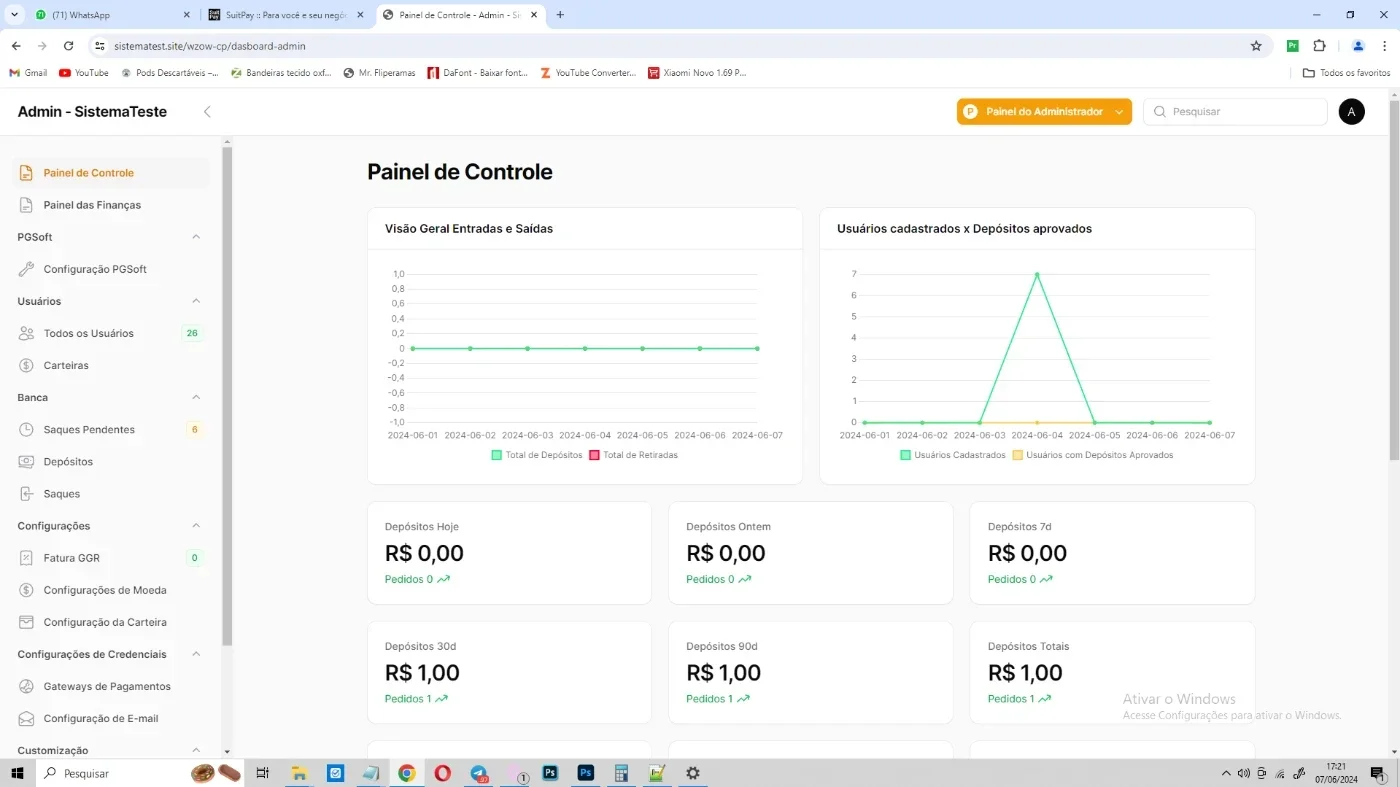Screen dimensions: 1400x787
Task: Select the Fatura GGR icon
Action: (27, 558)
